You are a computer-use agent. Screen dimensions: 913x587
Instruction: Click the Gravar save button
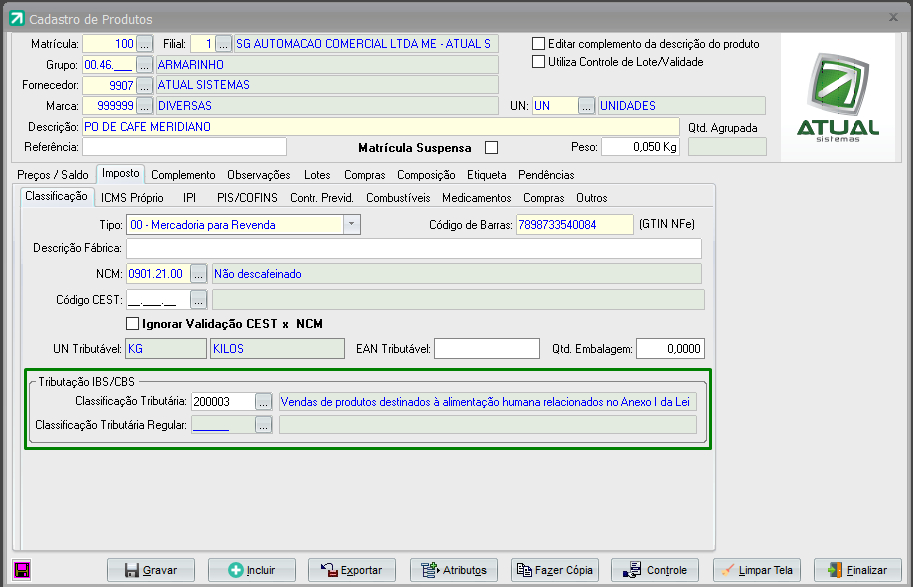point(151,570)
